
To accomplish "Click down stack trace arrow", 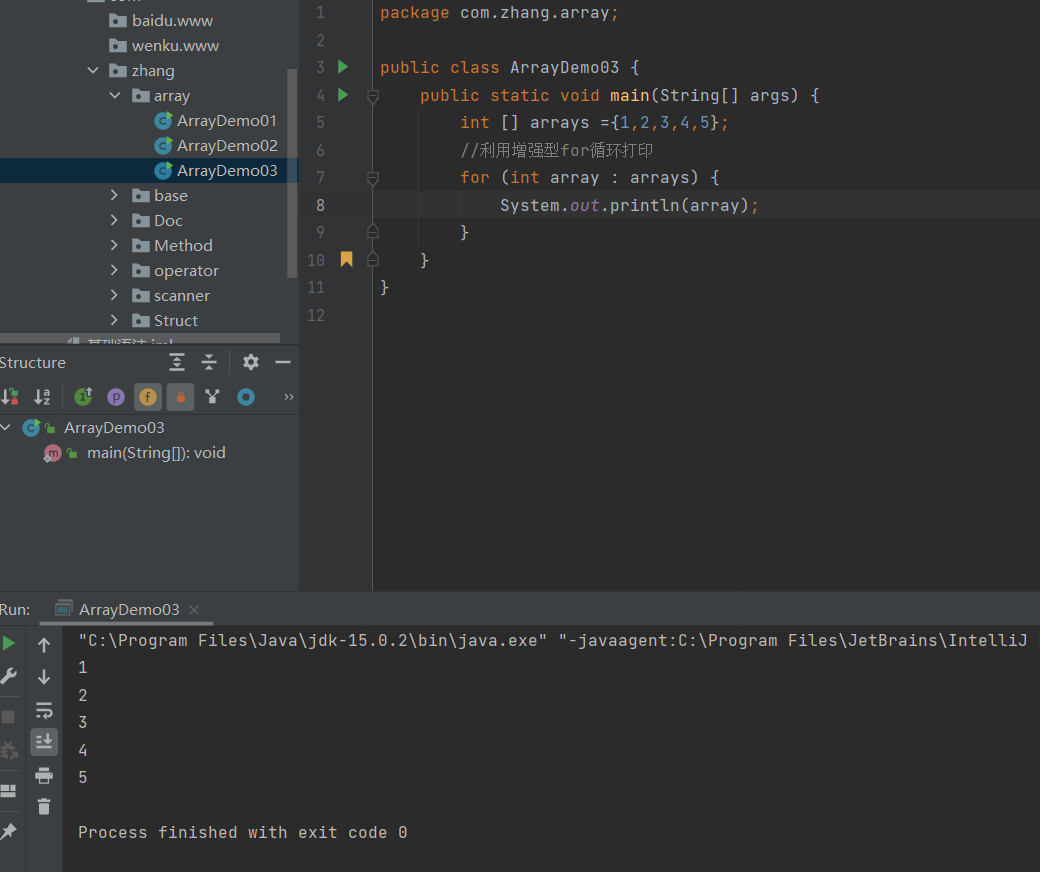I will (x=44, y=677).
